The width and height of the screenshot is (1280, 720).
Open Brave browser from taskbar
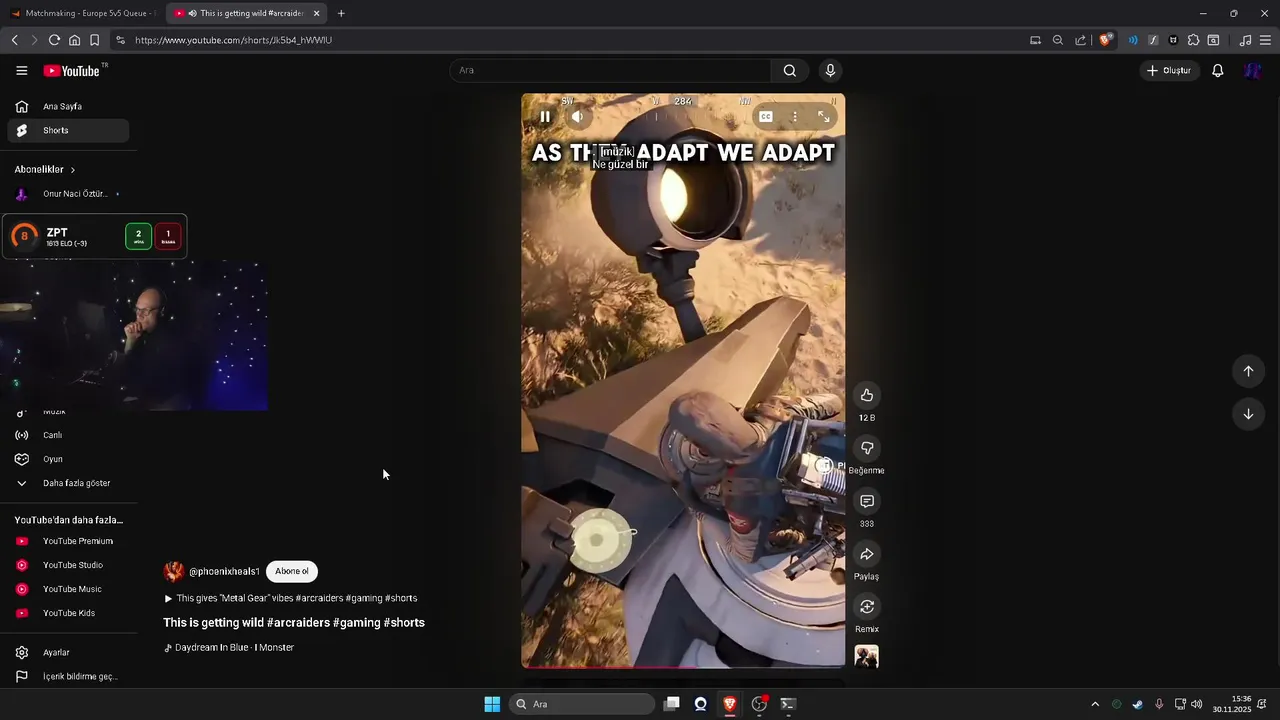[730, 704]
